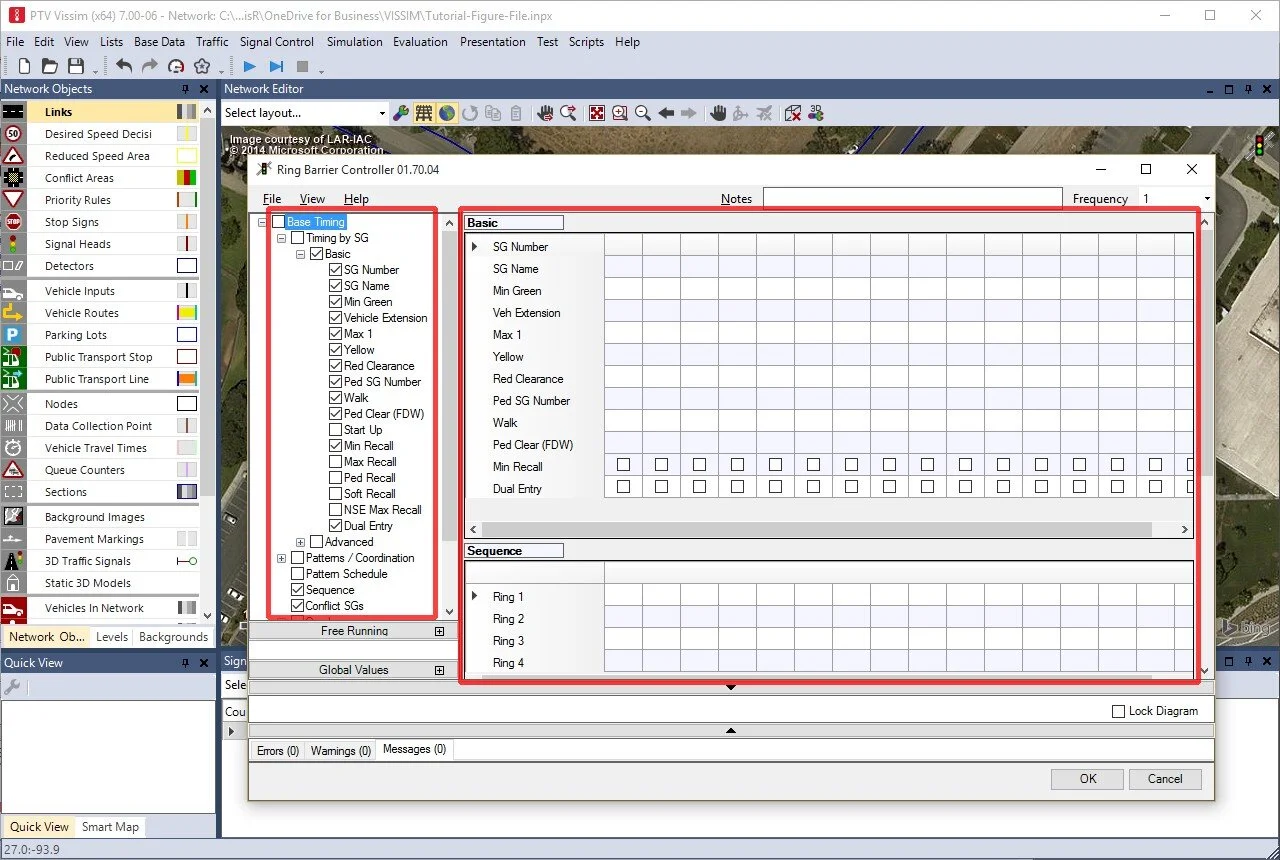Enable the Max Recall checkbox
This screenshot has height=860, width=1280.
pos(335,461)
